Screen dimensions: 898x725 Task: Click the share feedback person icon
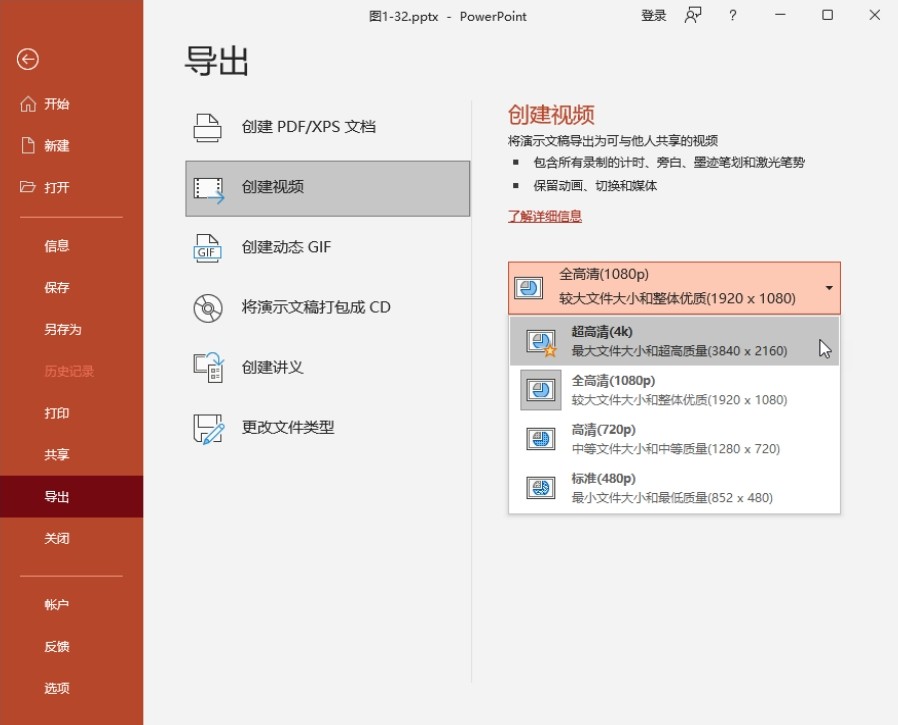pyautogui.click(x=693, y=16)
